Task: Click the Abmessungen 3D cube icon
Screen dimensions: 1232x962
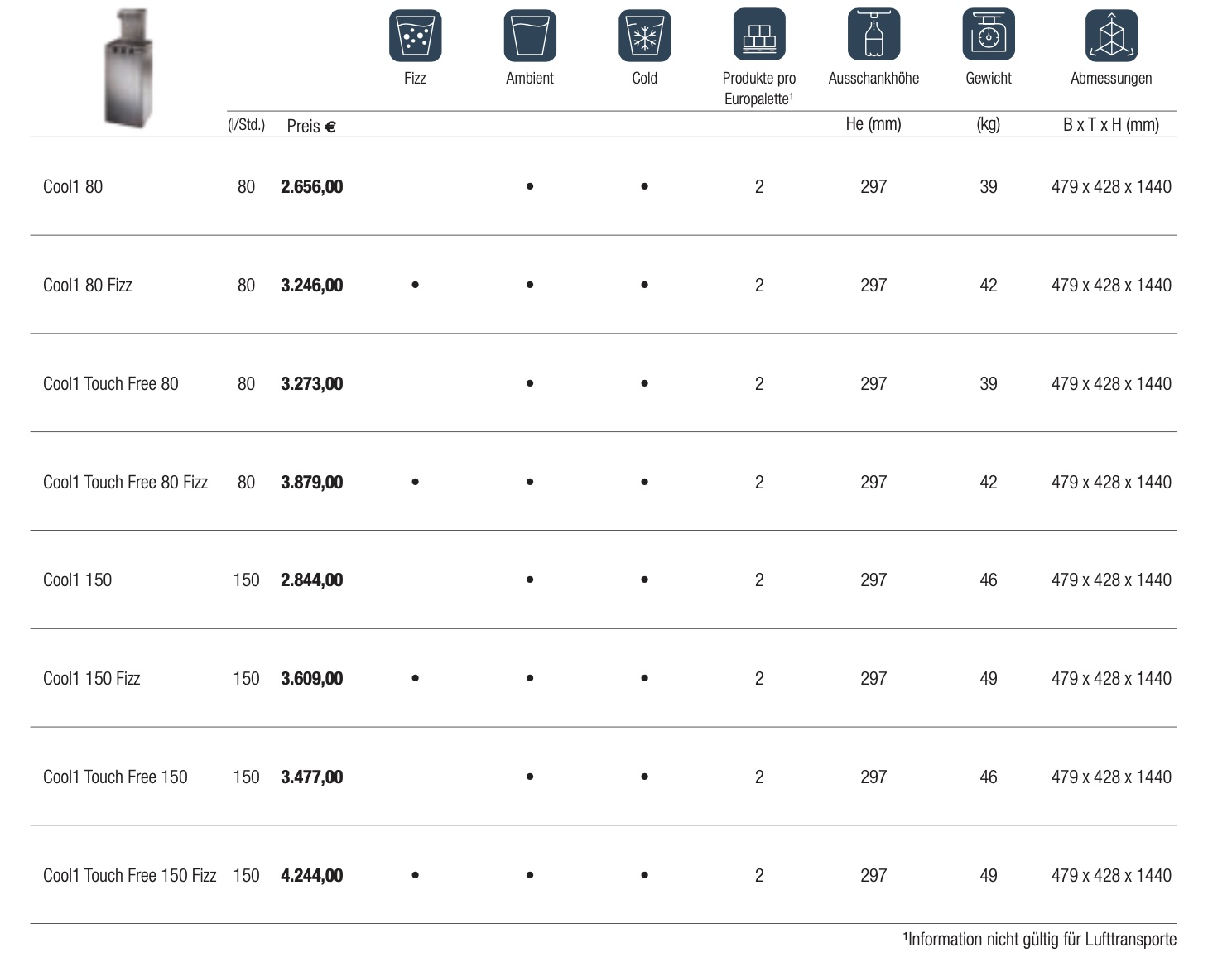Action: pos(1111,36)
